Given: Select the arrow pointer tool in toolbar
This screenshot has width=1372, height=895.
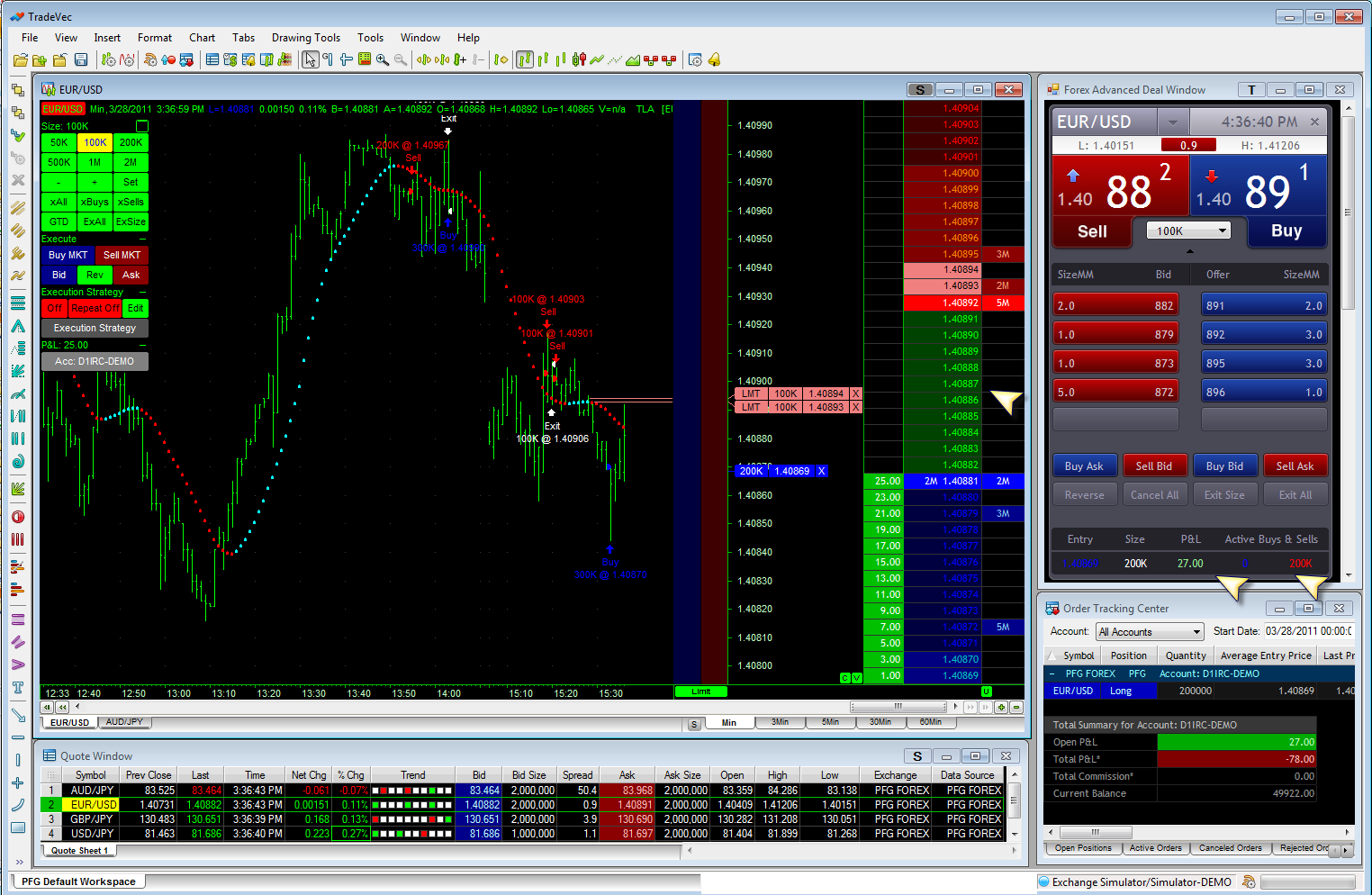Looking at the screenshot, I should pyautogui.click(x=311, y=60).
